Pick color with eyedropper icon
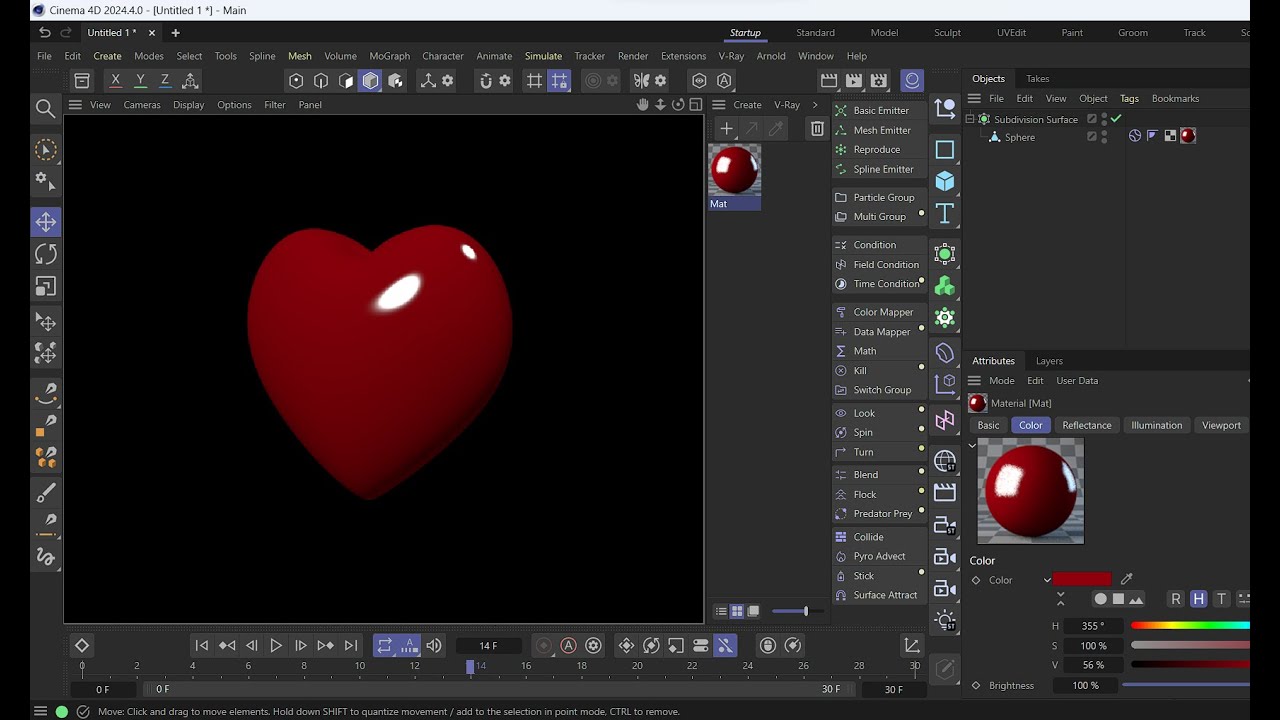Screen dimensions: 1280x720 click(1127, 579)
